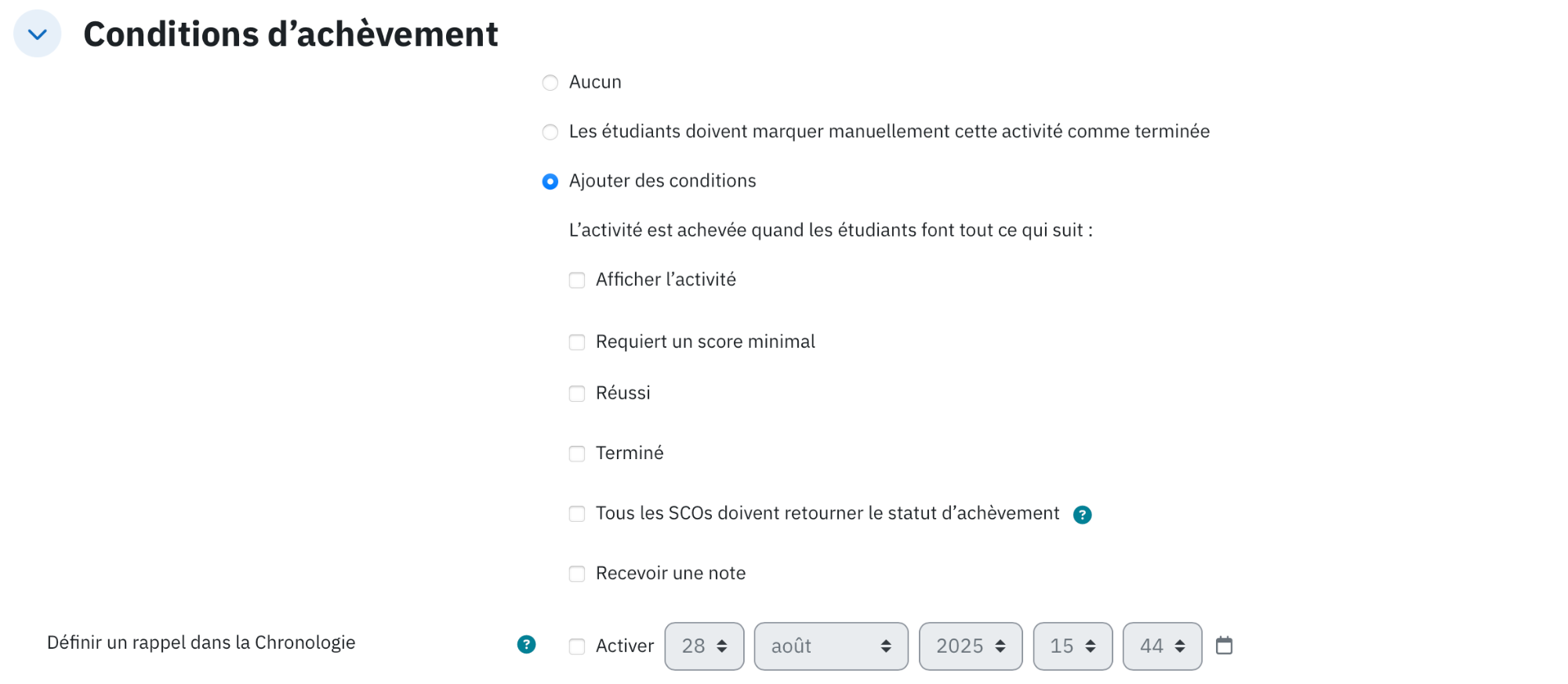This screenshot has height=684, width=1568.
Task: Check Afficher l'activité checkbox
Action: coord(577,280)
